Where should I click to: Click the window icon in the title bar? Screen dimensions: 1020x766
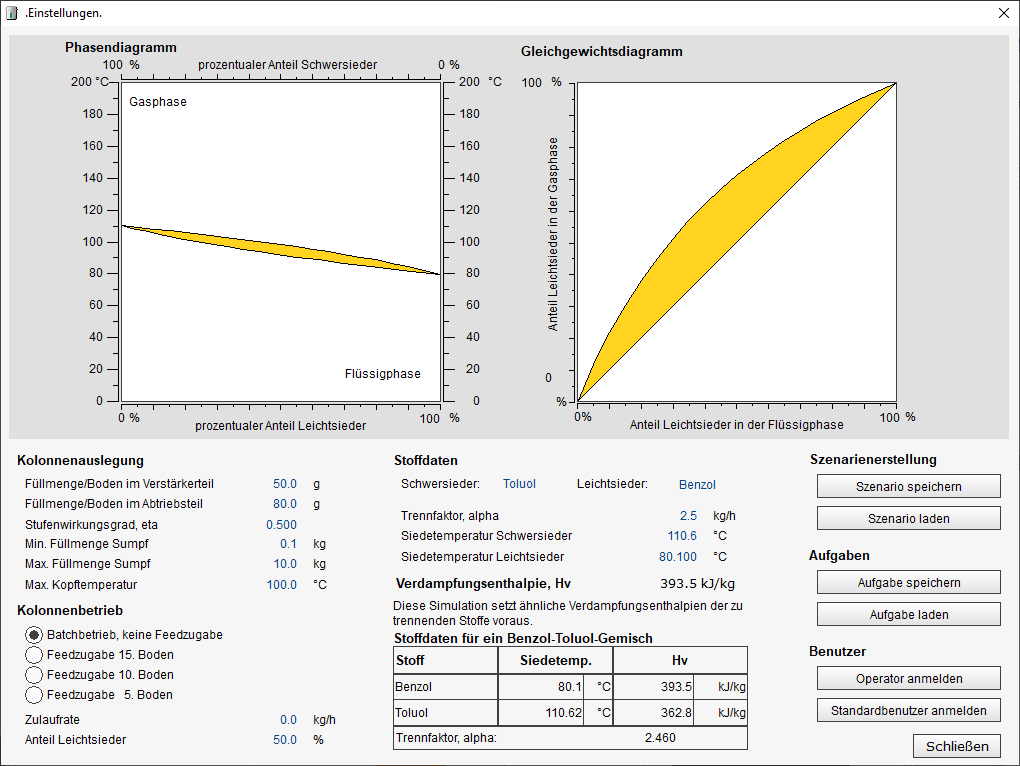[x=12, y=13]
